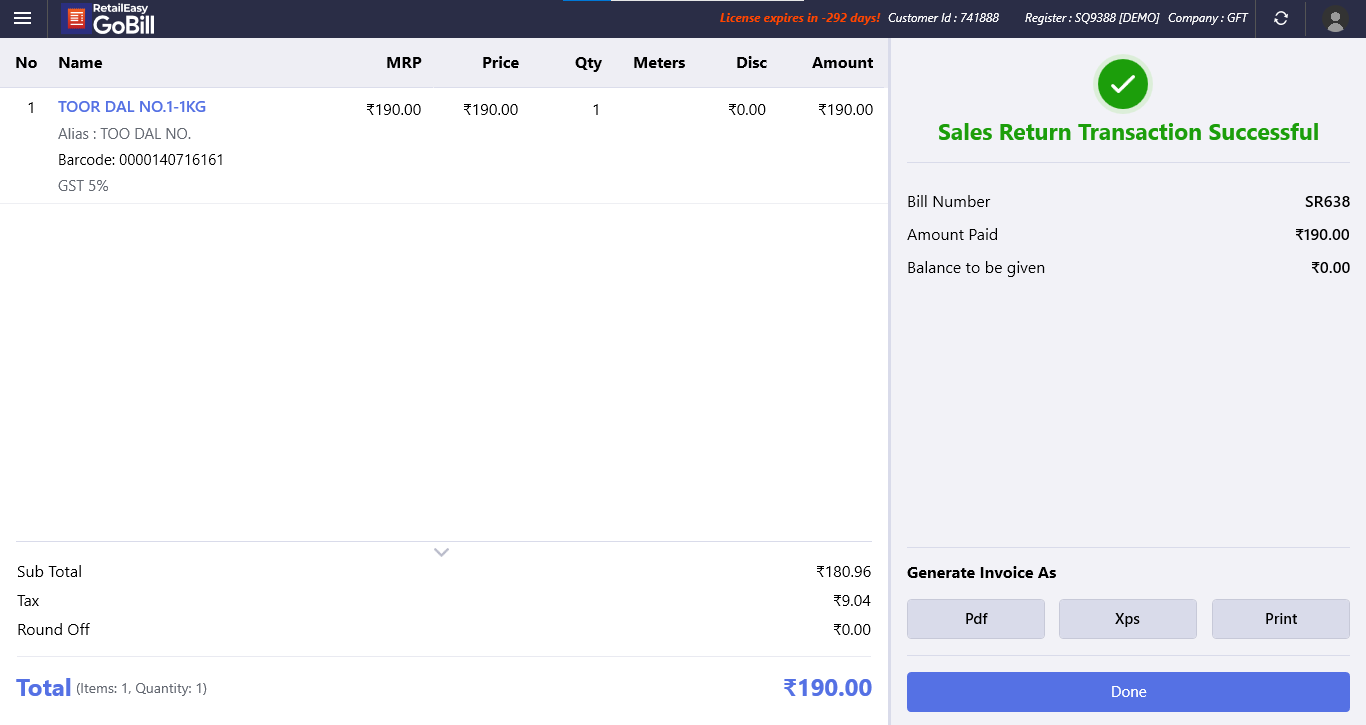Click the Amount column header
1366x725 pixels.
point(842,63)
